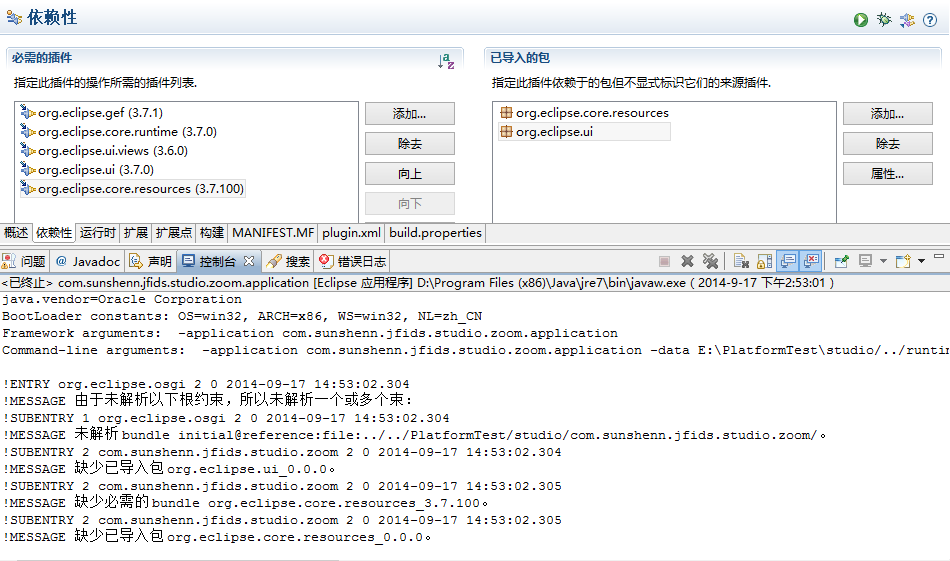This screenshot has height=561, width=950.
Task: Clear the console output
Action: point(741,261)
